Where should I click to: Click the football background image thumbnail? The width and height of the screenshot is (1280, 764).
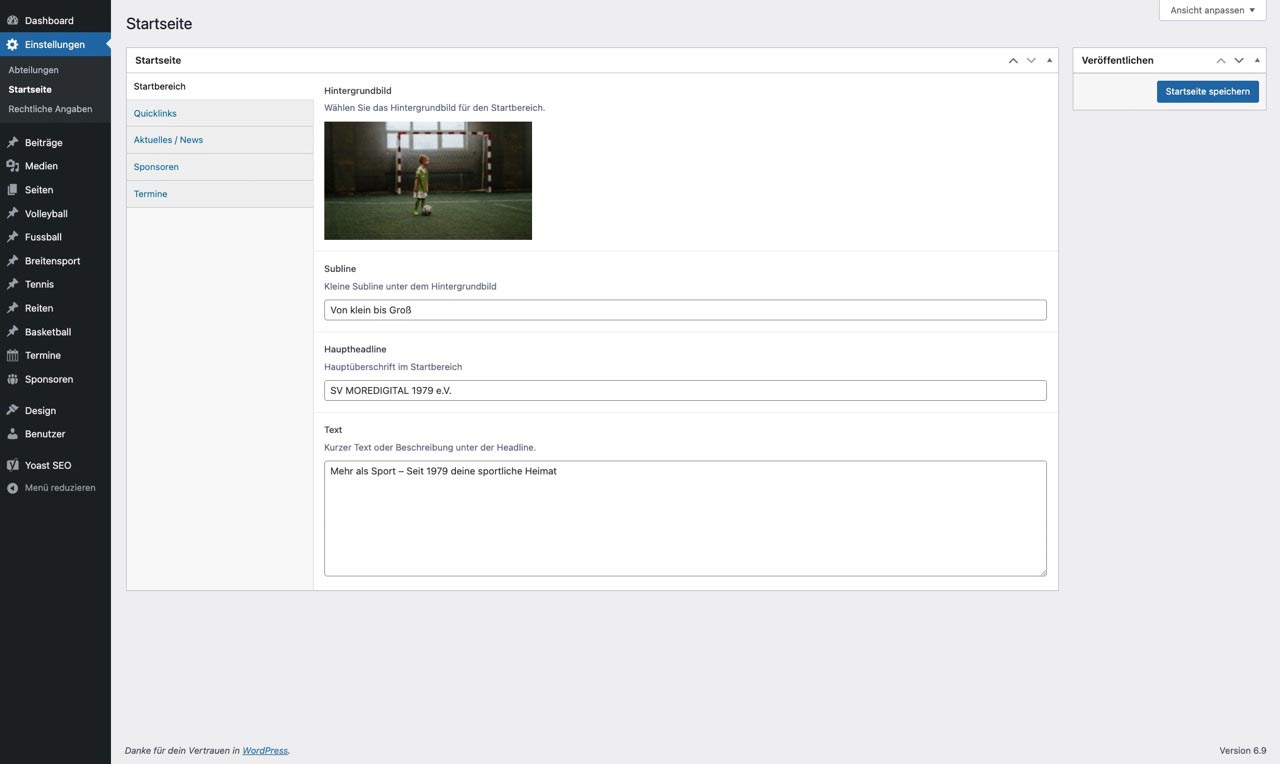[x=428, y=181]
